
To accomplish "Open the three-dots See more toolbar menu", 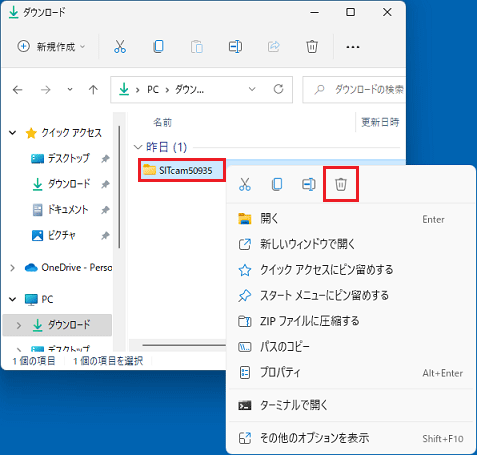I will pos(353,47).
